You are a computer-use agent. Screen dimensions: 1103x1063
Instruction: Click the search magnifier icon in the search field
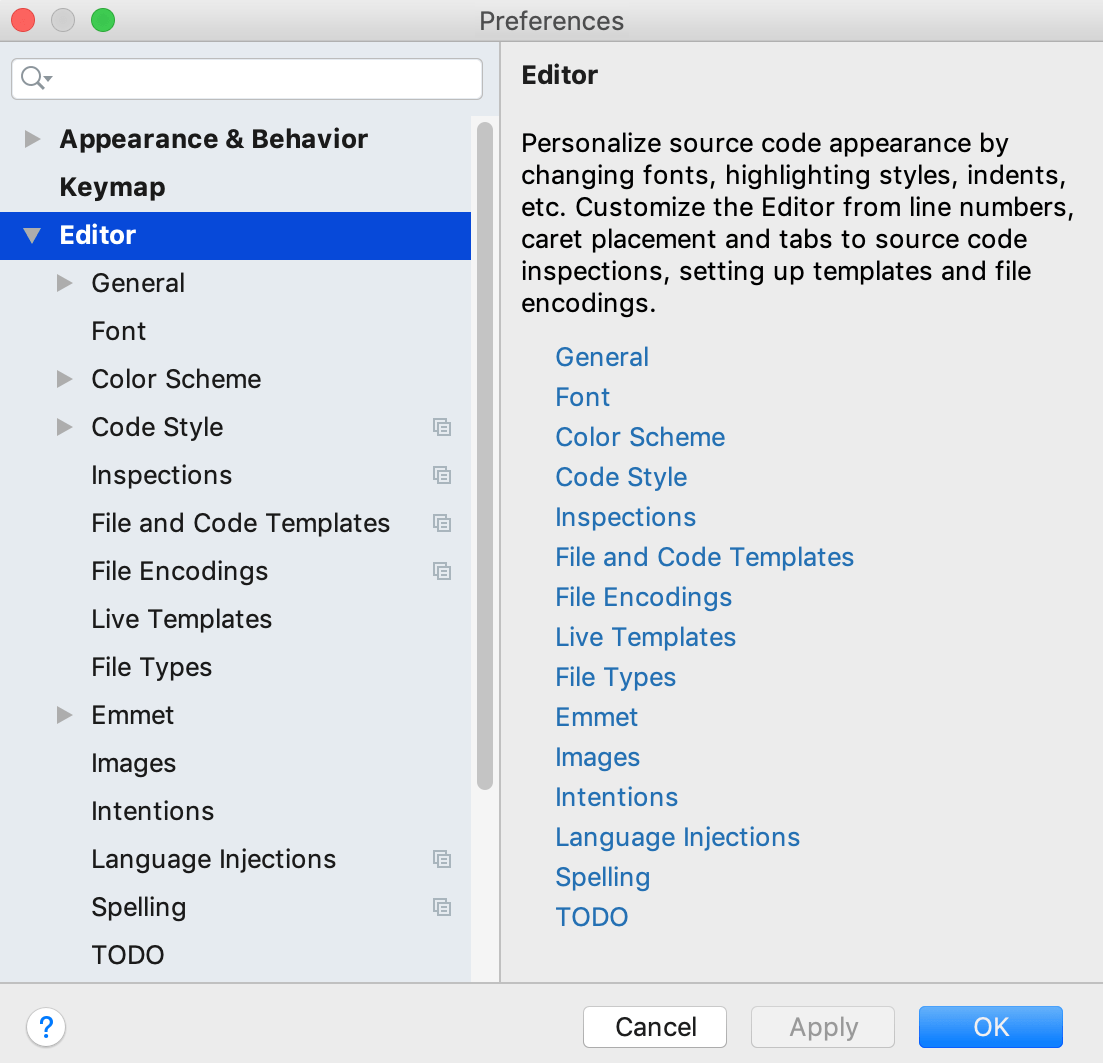36,78
